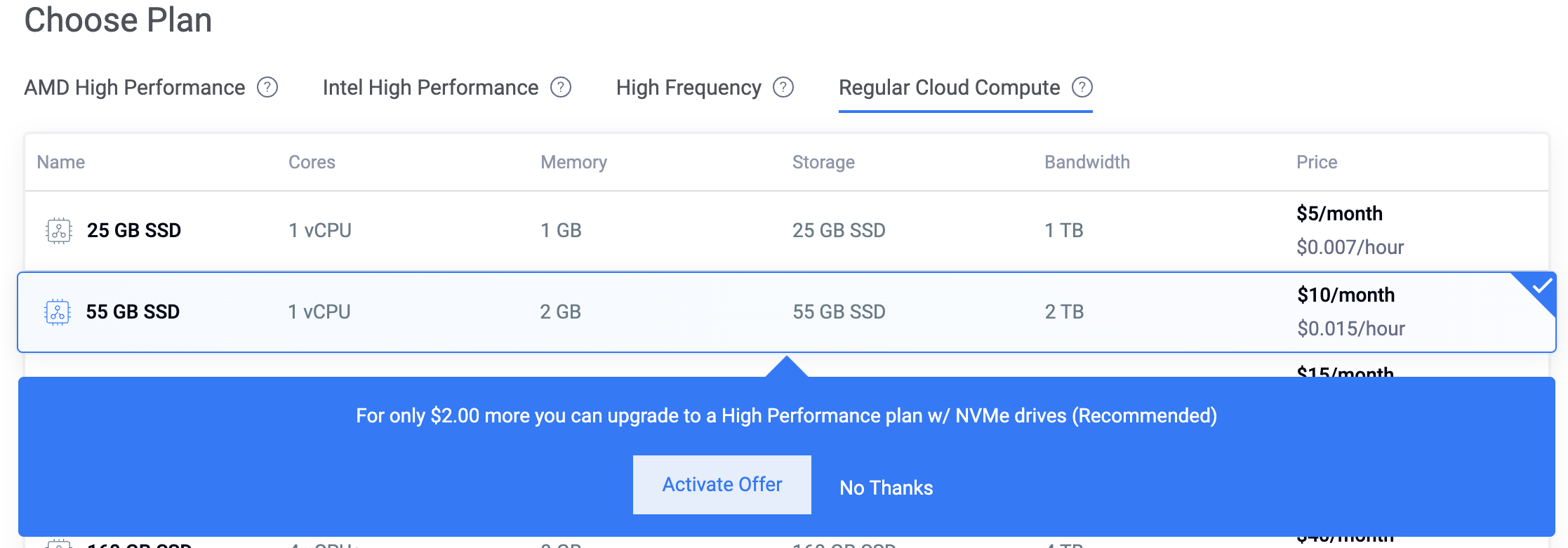Open help icon beside Intel High Performance
The height and width of the screenshot is (548, 1568).
pos(561,87)
